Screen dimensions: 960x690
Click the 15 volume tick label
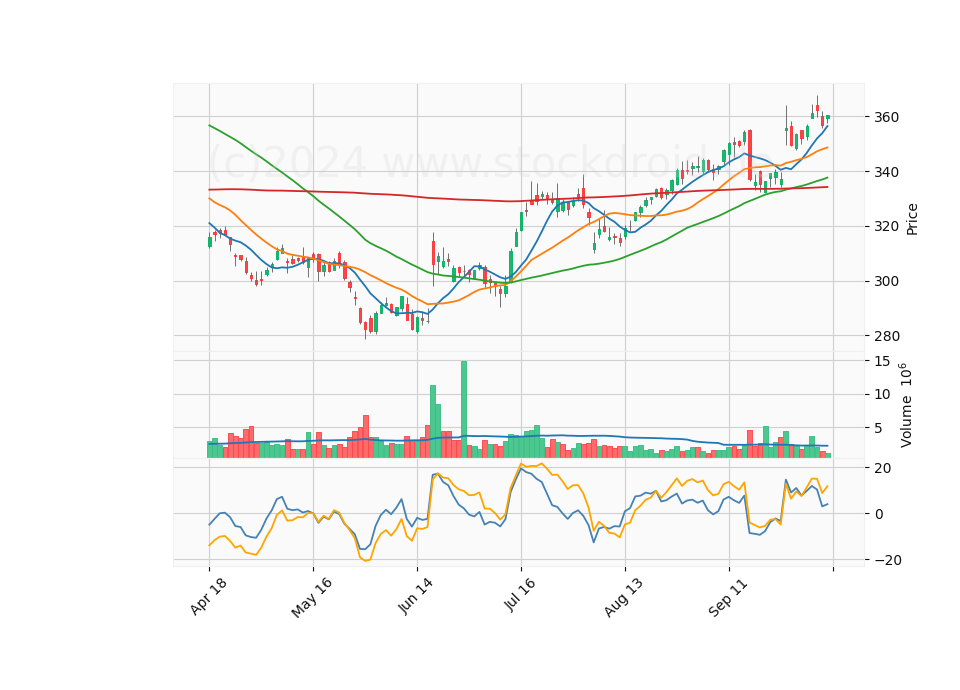[882, 361]
